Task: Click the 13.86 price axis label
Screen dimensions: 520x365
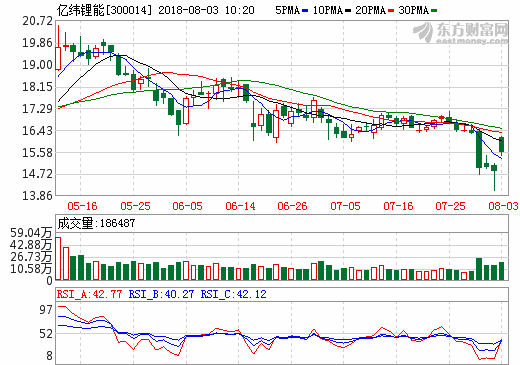Action: 37,195
